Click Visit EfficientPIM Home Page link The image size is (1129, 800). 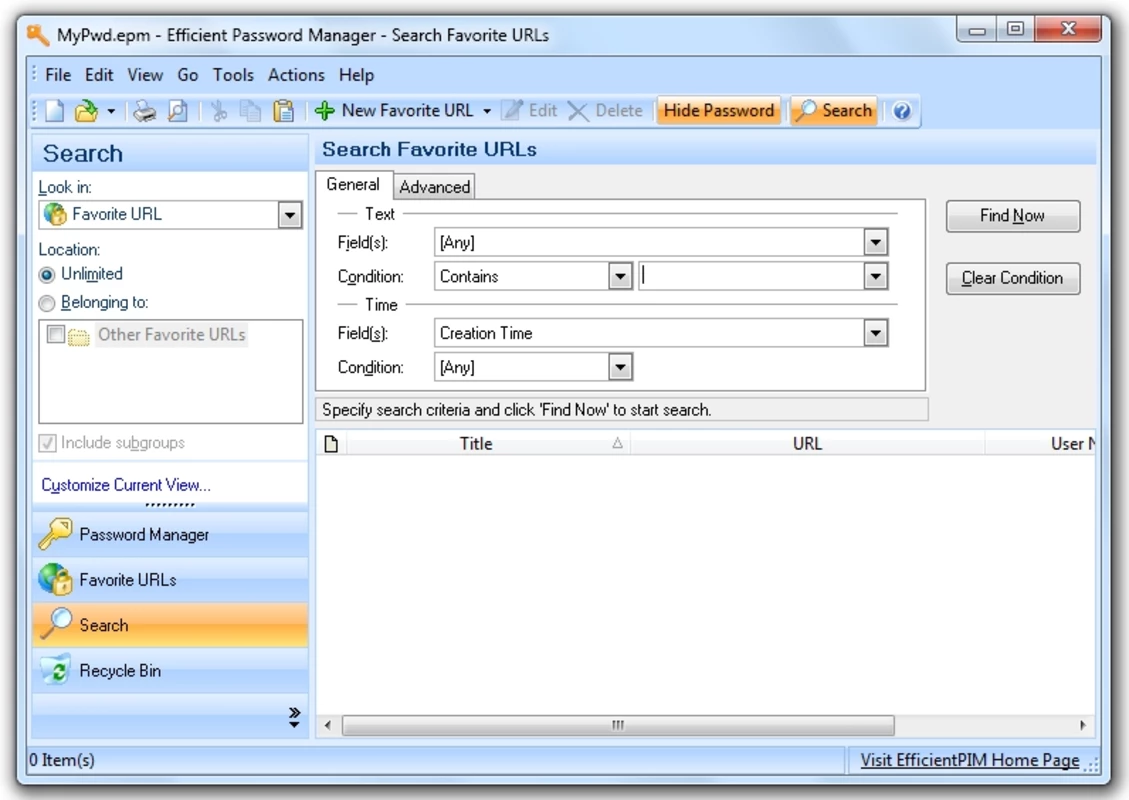coord(970,760)
